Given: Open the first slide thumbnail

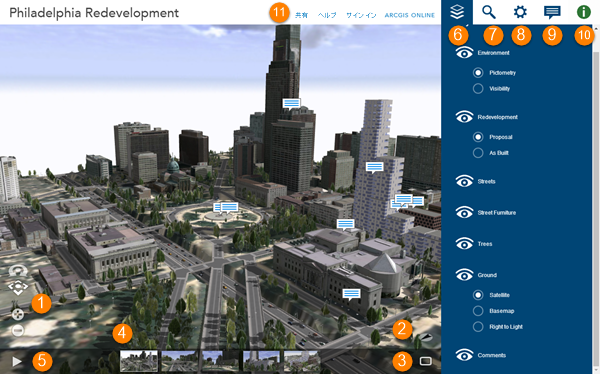Looking at the screenshot, I should (x=139, y=361).
